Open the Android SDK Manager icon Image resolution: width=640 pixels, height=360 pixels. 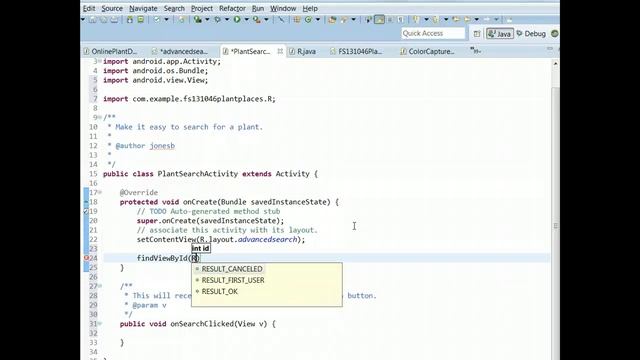pyautogui.click(x=129, y=20)
